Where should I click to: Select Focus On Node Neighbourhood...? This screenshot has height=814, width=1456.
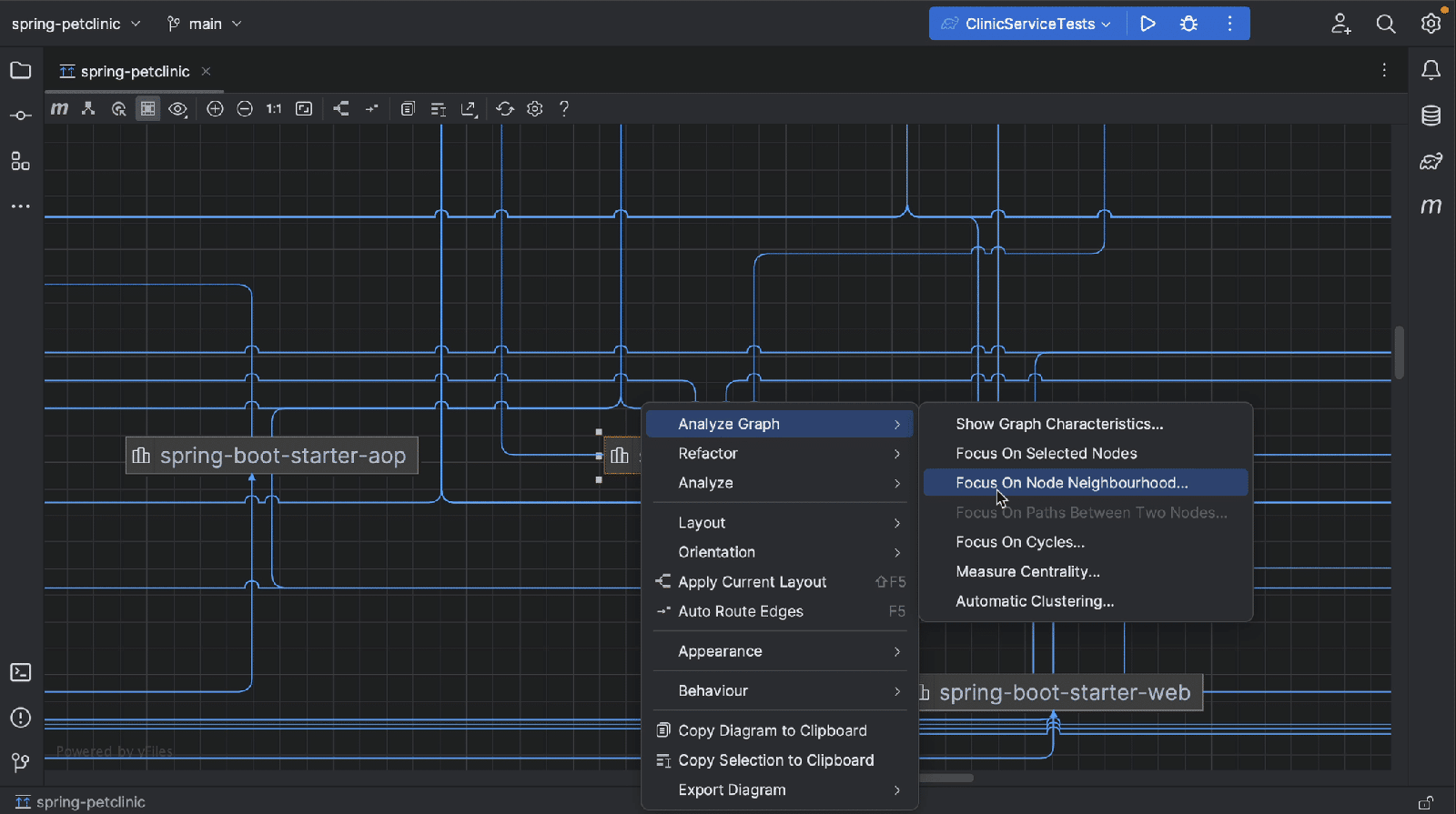(1086, 483)
